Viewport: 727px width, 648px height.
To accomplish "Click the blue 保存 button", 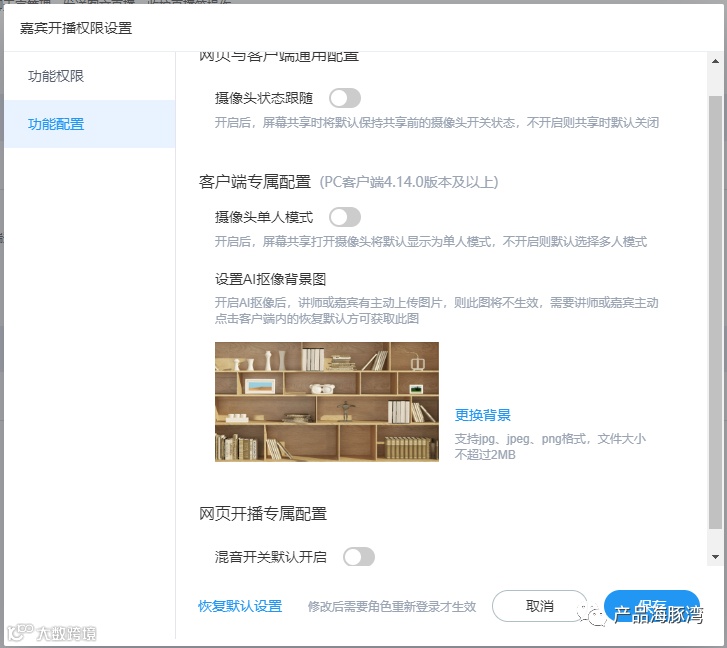I will (652, 605).
